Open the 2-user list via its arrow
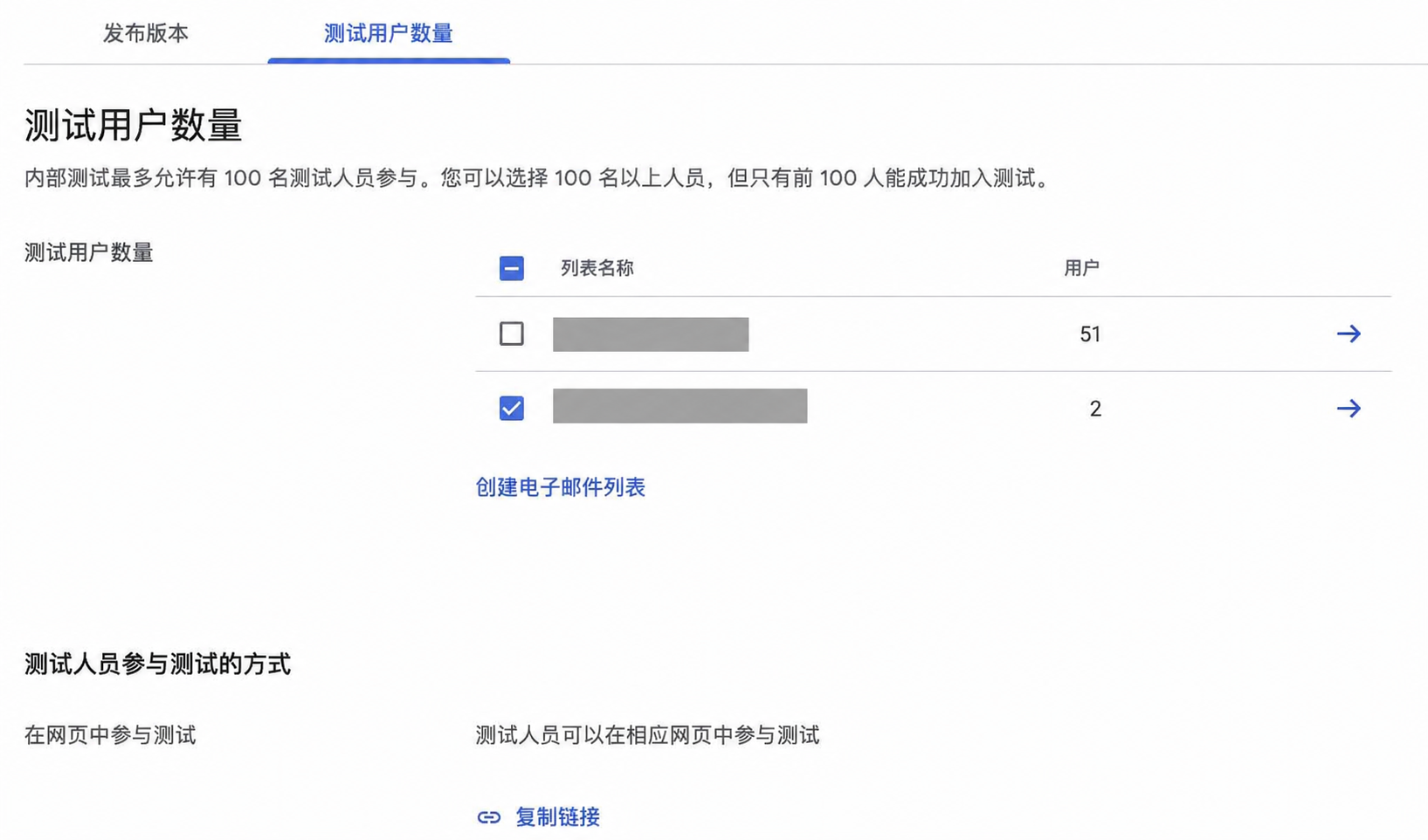The width and height of the screenshot is (1428, 840). [1349, 408]
